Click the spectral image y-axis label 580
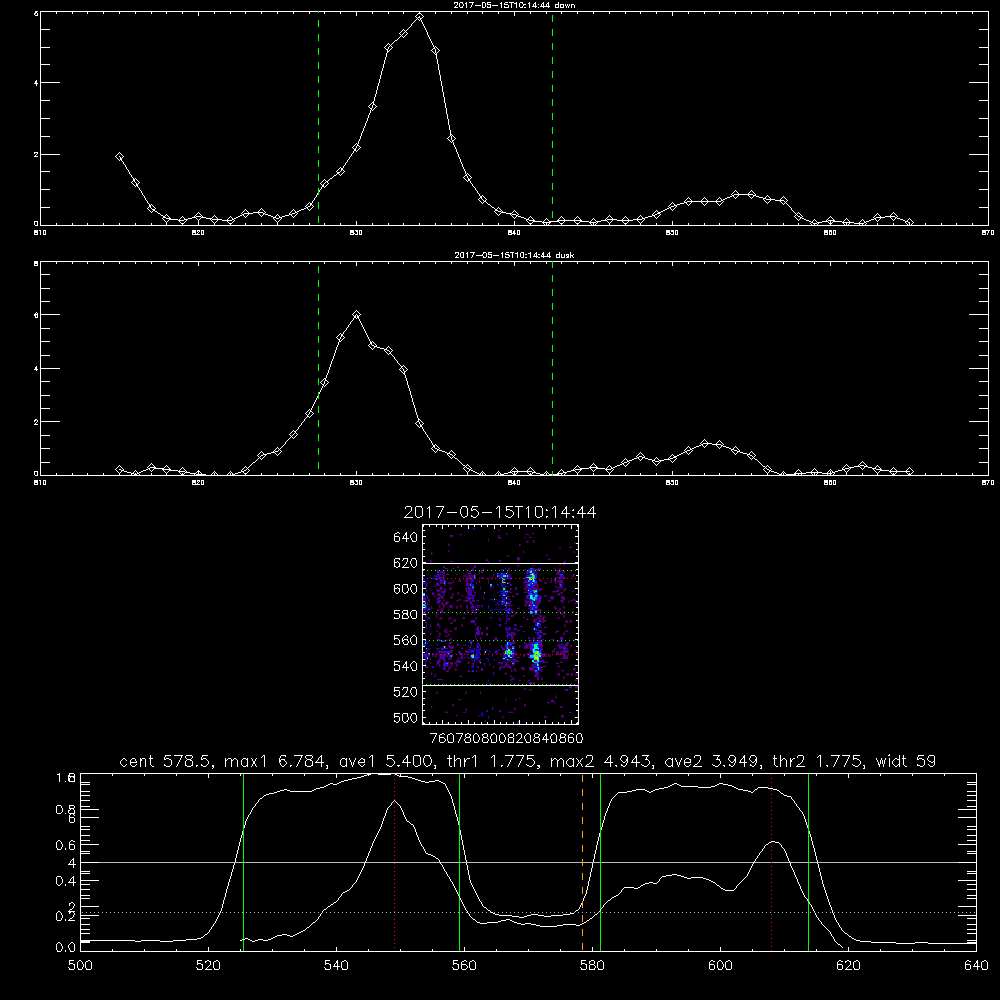Screen dimensions: 1000x1000 pos(405,615)
